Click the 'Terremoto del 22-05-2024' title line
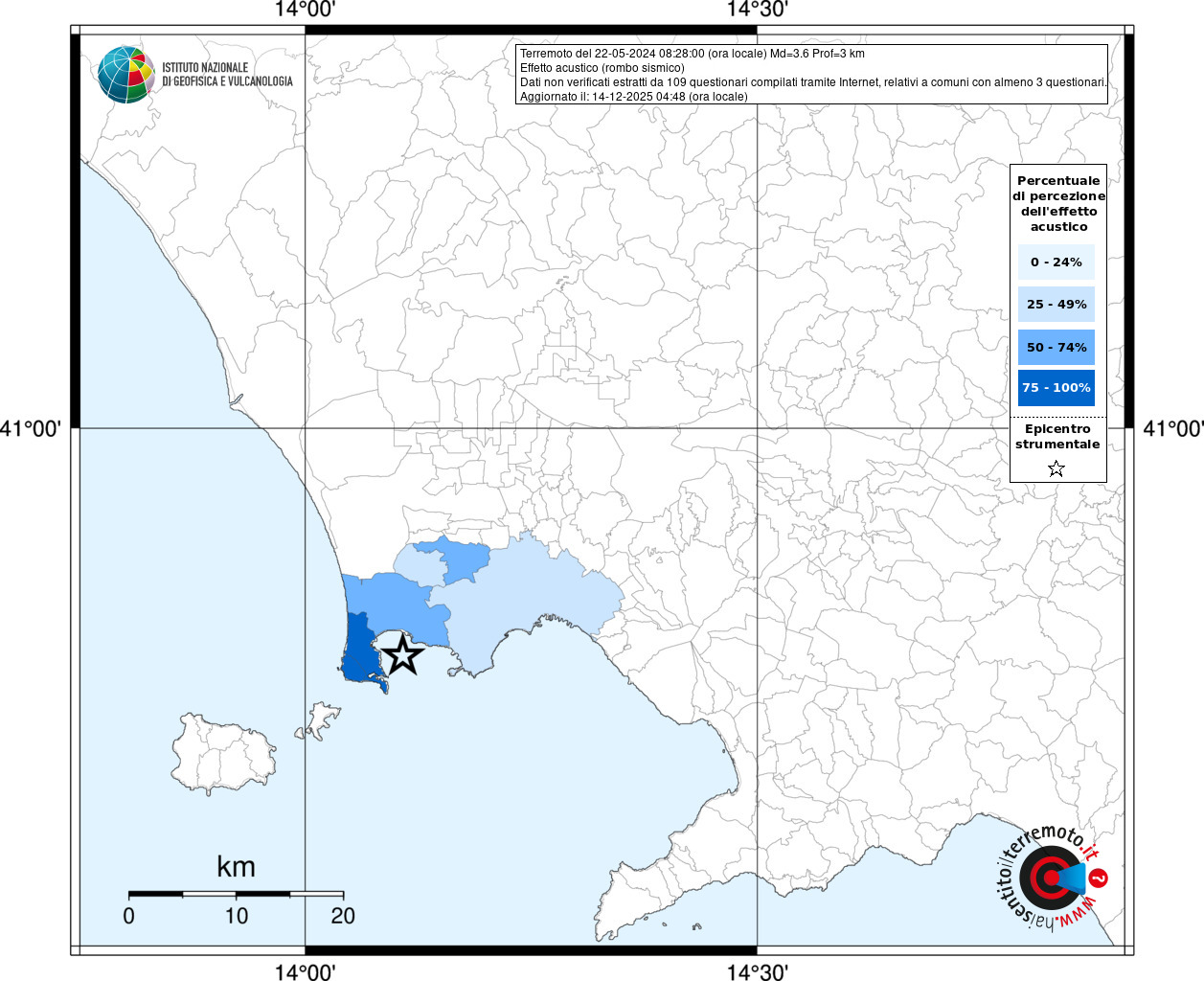Viewport: 1204px width, 981px height. [693, 54]
